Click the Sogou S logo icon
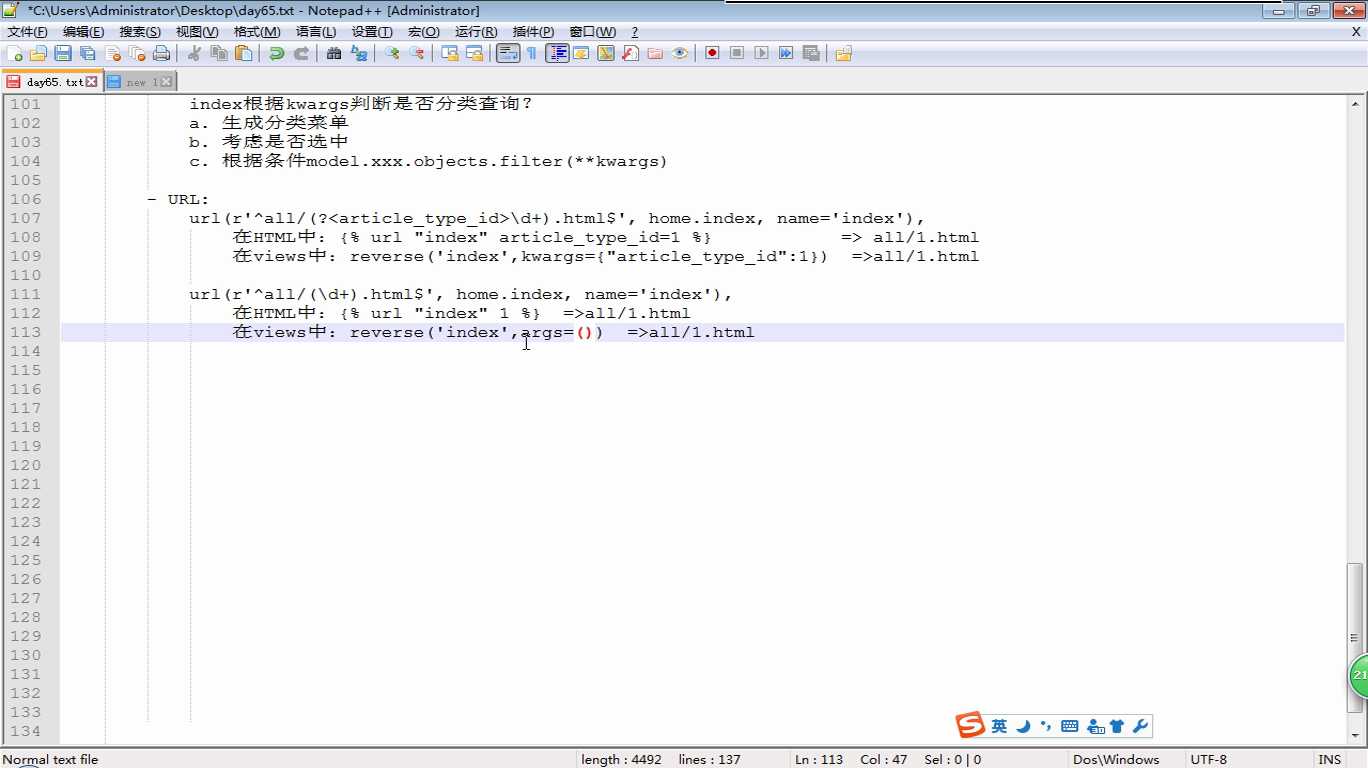Image resolution: width=1368 pixels, height=768 pixels. pos(970,726)
